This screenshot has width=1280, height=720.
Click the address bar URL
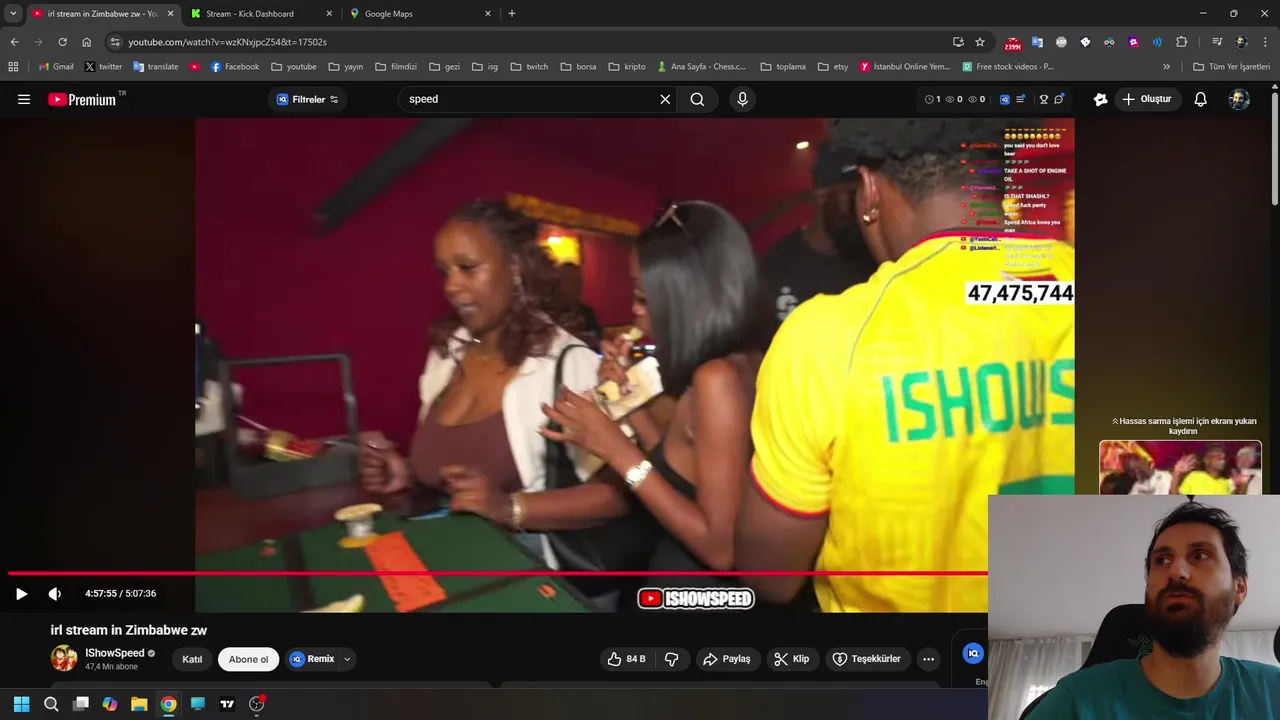228,42
